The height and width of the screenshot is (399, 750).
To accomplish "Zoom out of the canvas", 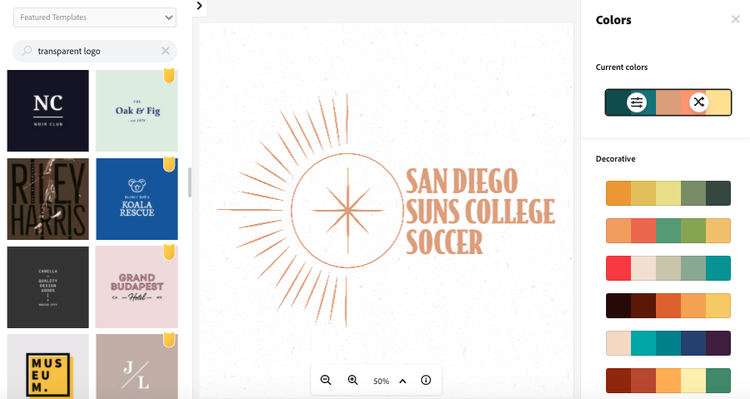I will point(326,380).
